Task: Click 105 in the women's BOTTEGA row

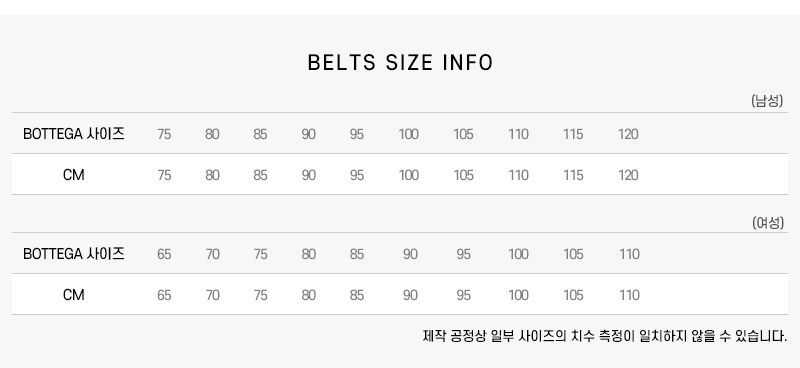Action: coord(573,254)
